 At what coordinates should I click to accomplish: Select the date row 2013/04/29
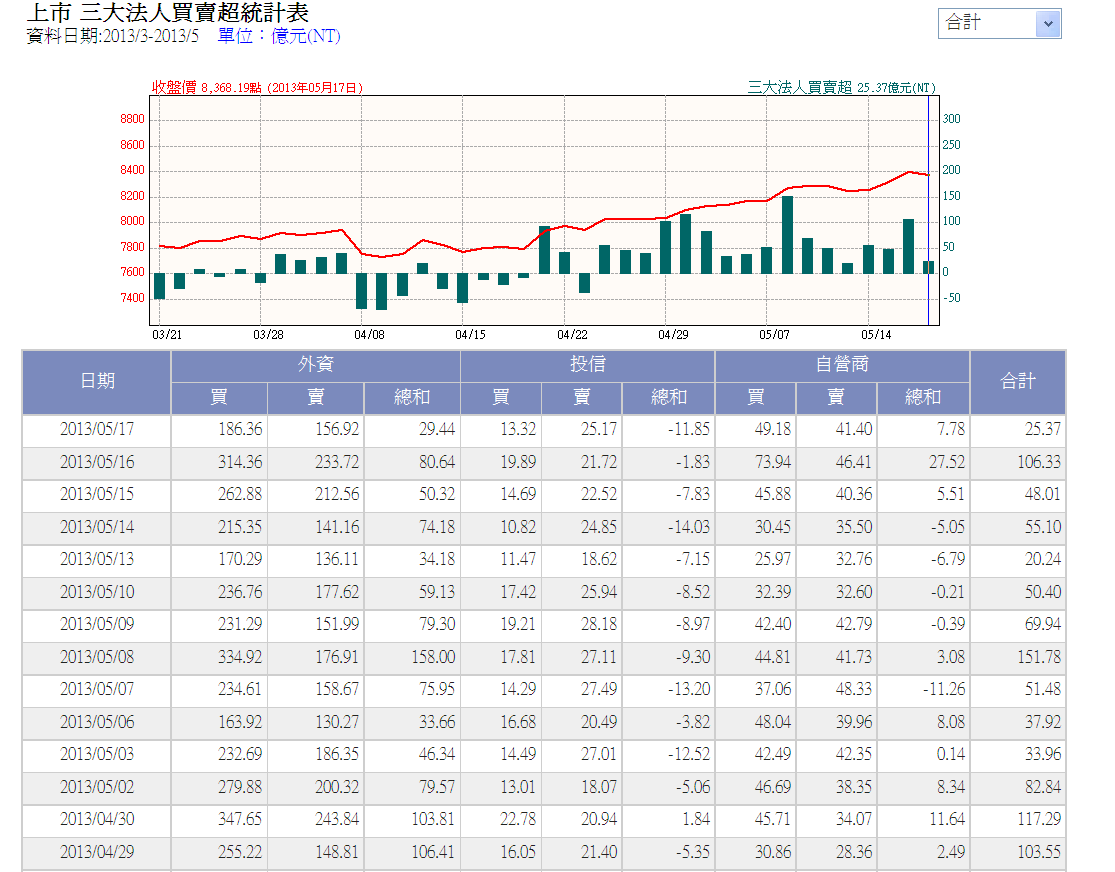[x=97, y=851]
